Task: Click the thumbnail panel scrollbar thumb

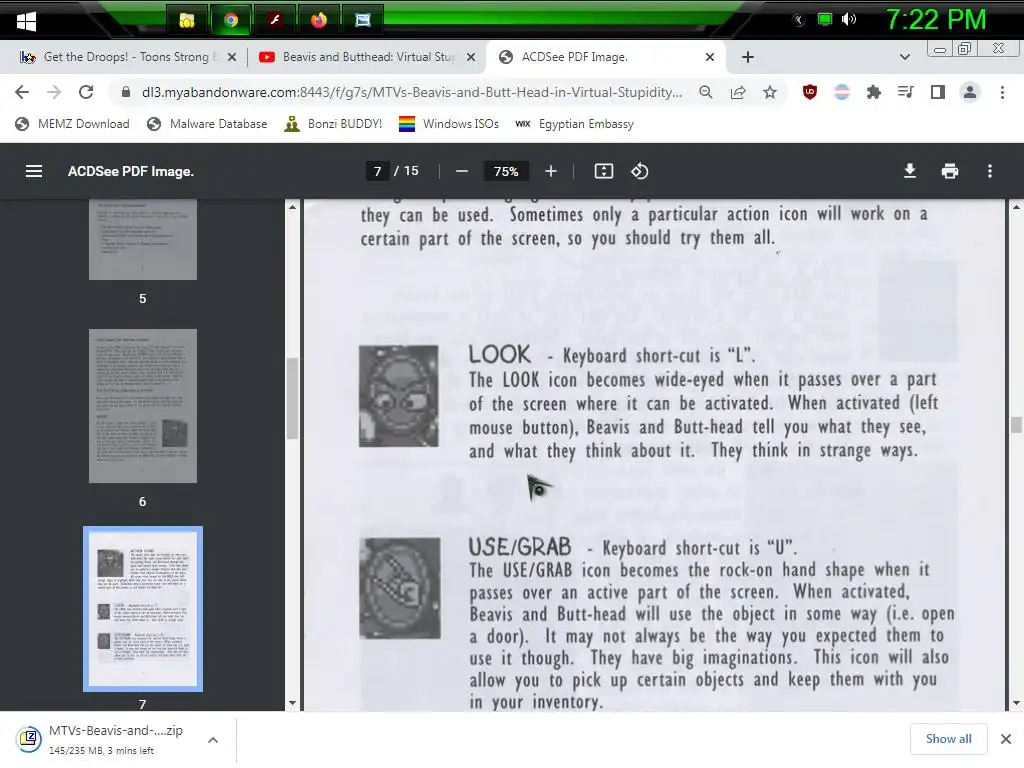Action: [292, 398]
